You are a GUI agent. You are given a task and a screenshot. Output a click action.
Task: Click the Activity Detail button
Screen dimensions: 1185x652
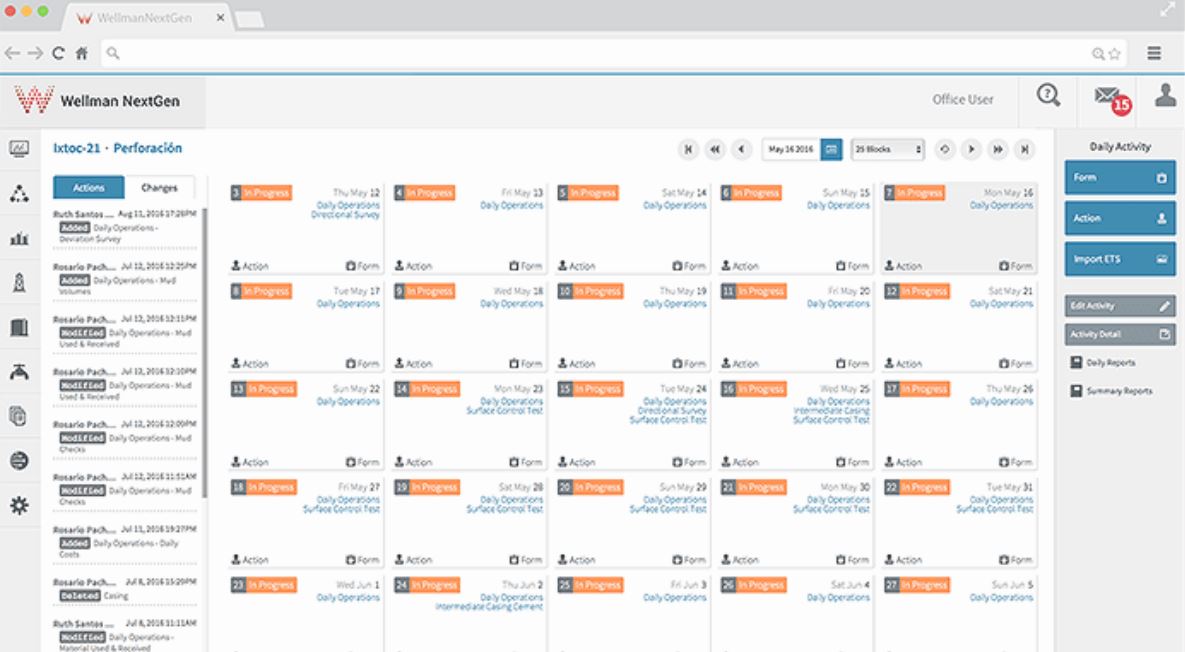pos(1120,334)
